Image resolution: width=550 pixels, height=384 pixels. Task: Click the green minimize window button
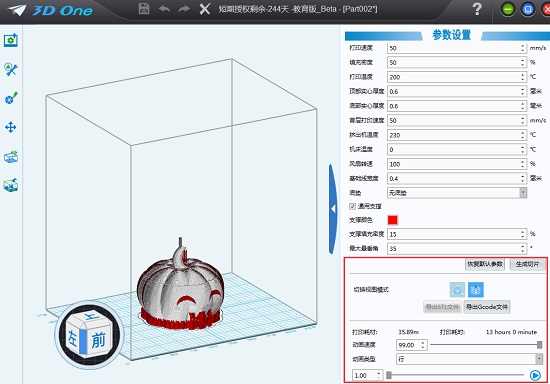coord(508,9)
